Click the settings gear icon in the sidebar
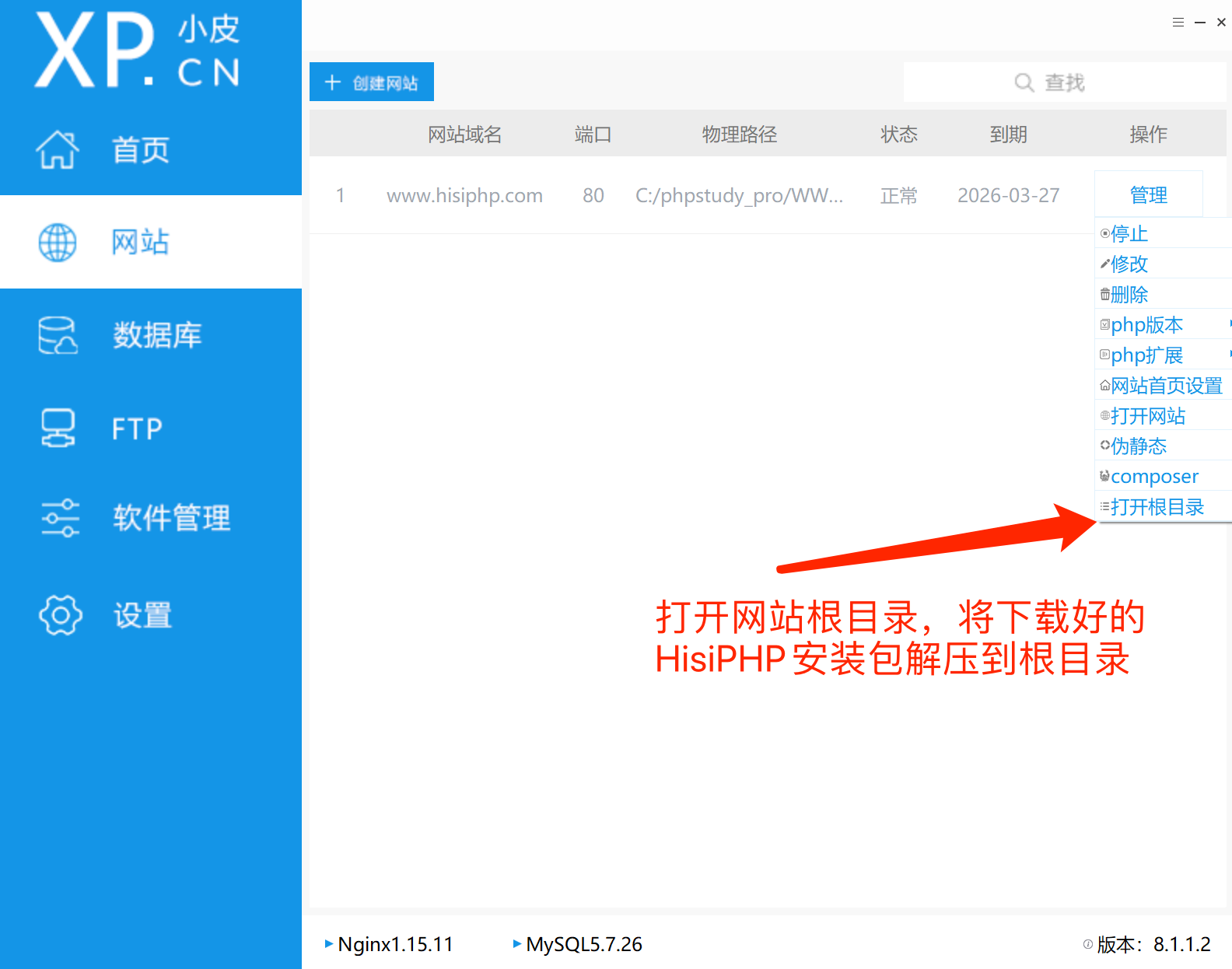Viewport: 1232px width, 969px height. coord(60,615)
